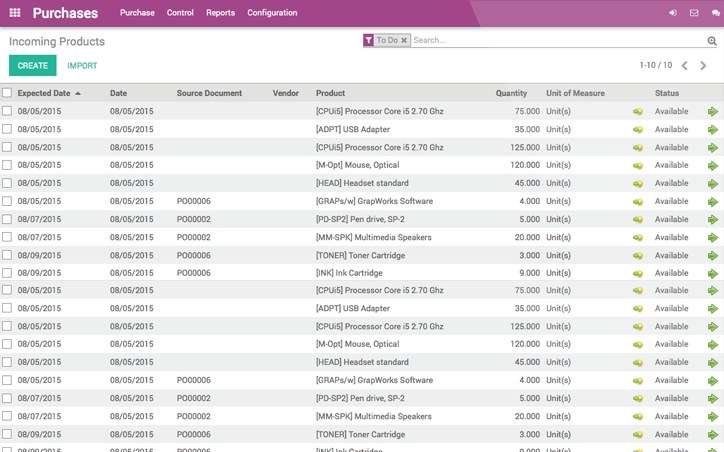This screenshot has width=724, height=452.
Task: Click the IMPORT button
Action: 82,65
